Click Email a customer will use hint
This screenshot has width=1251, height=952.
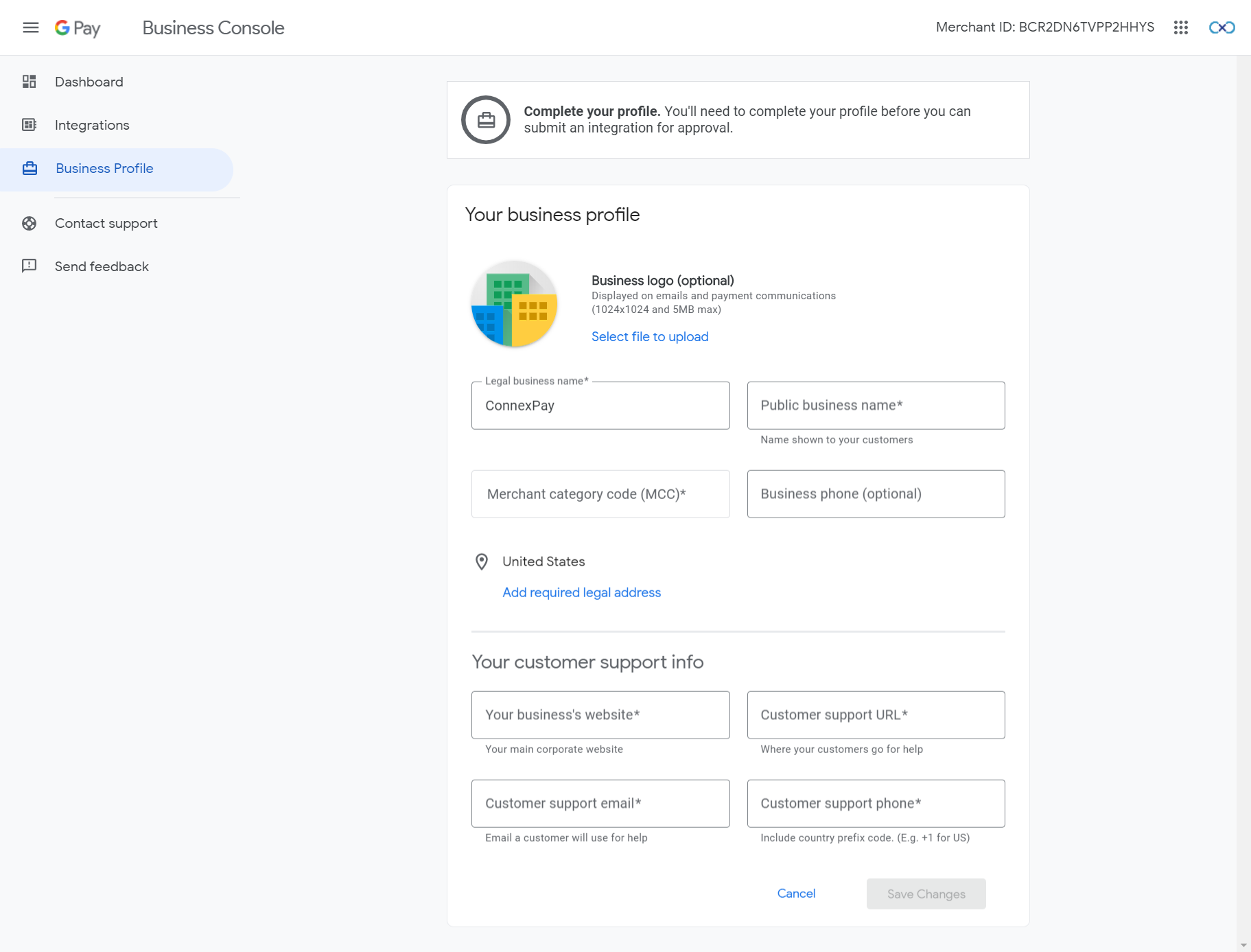click(566, 838)
